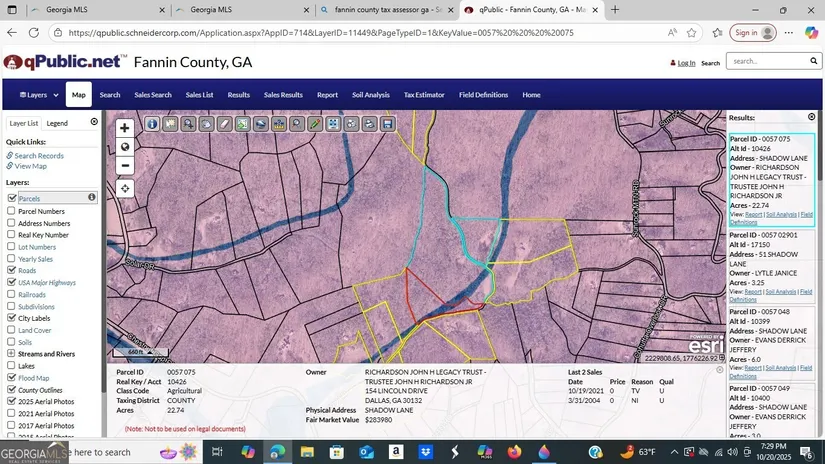This screenshot has height=464, width=825.
Task: Switch to the Legend tab
Action: (57, 123)
